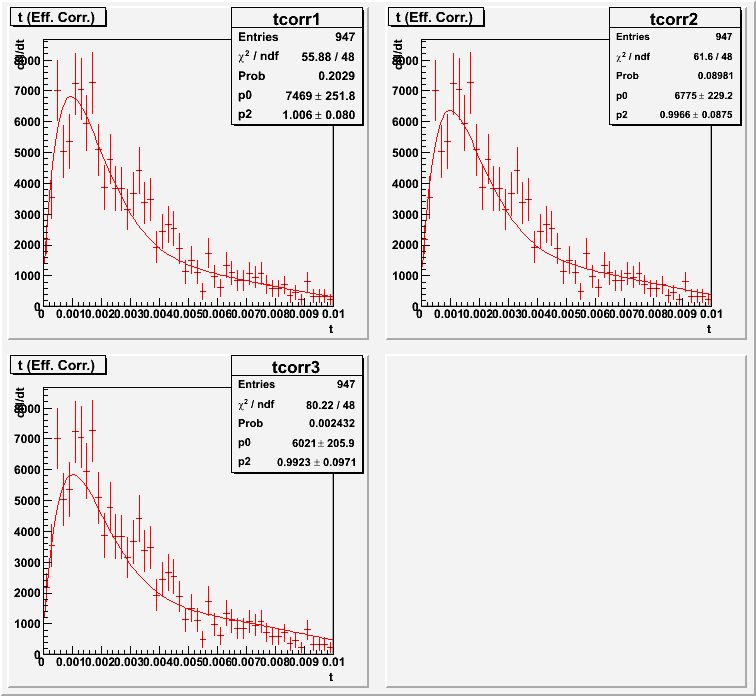Image resolution: width=756 pixels, height=696 pixels.
Task: Click the tcorr1 stats box header
Action: [x=295, y=18]
